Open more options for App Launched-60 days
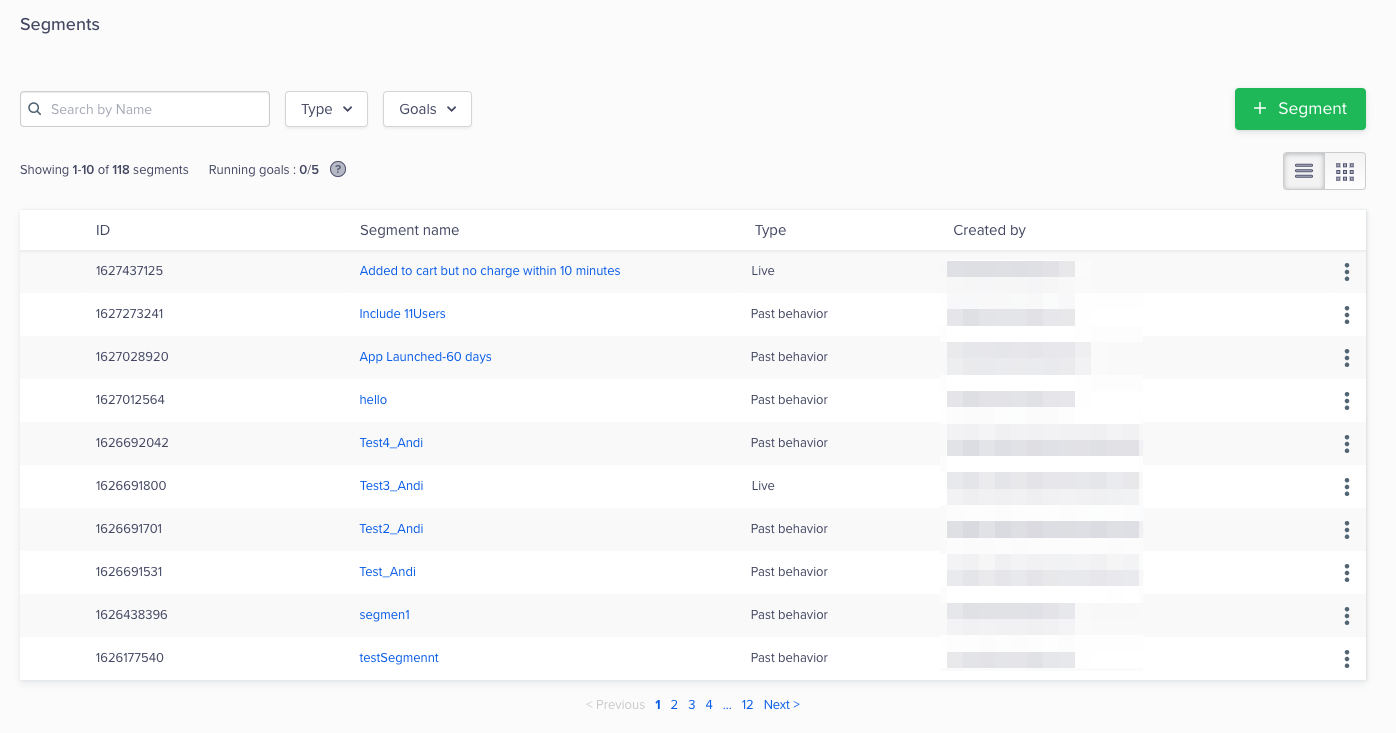The width and height of the screenshot is (1396, 733). tap(1347, 358)
